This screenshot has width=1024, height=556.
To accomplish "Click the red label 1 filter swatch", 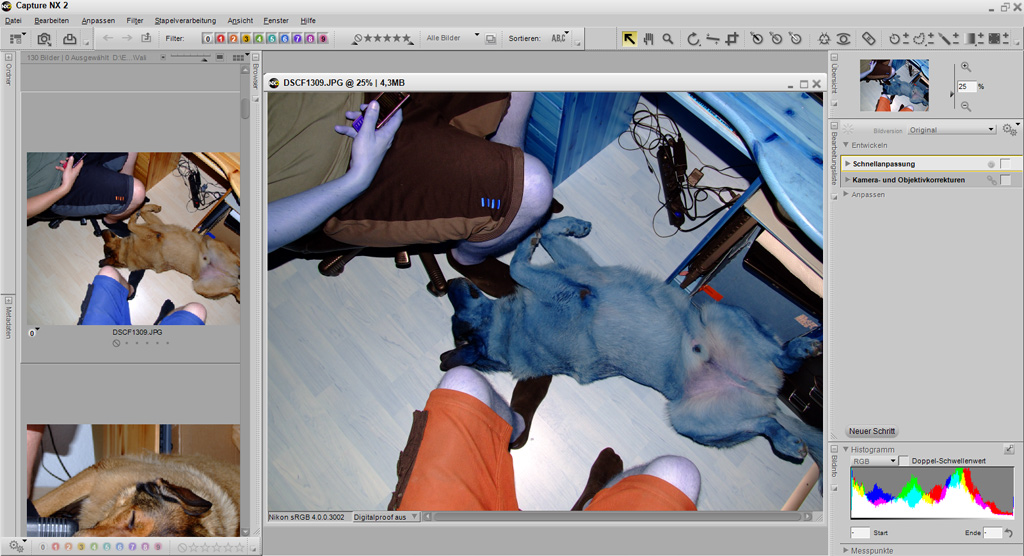I will pyautogui.click(x=221, y=39).
